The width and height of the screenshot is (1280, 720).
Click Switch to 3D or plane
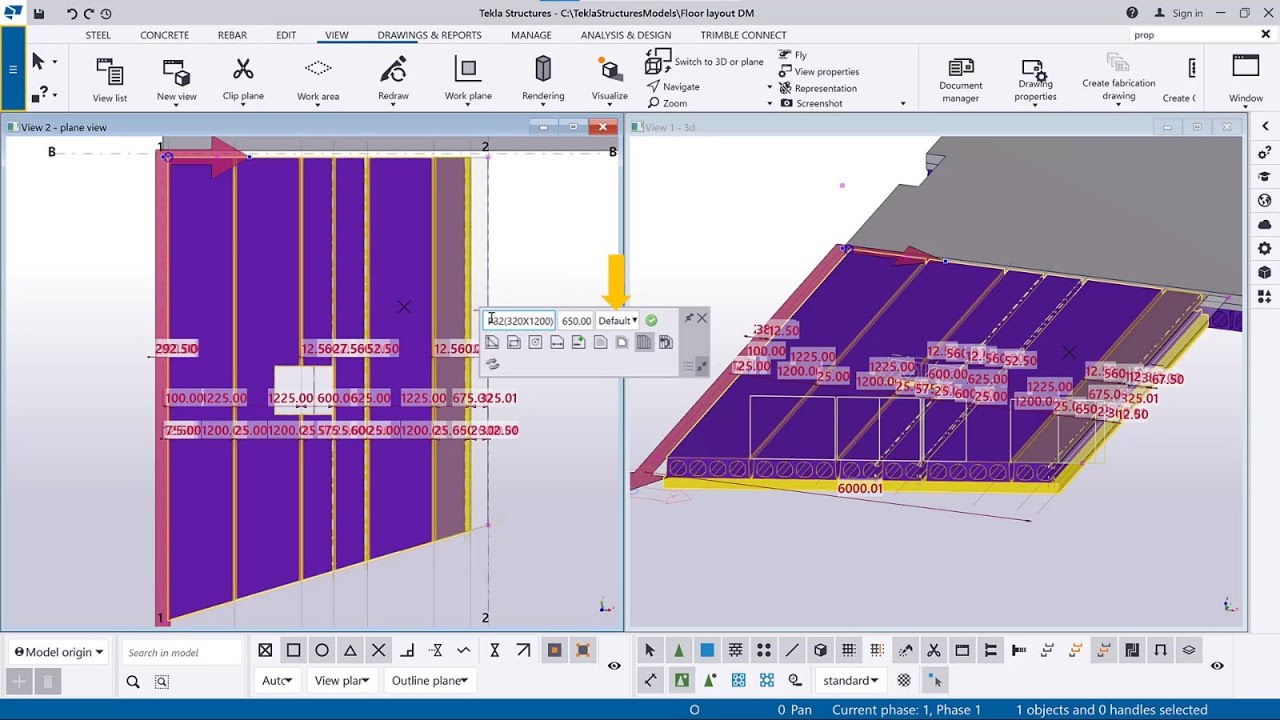pyautogui.click(x=704, y=62)
